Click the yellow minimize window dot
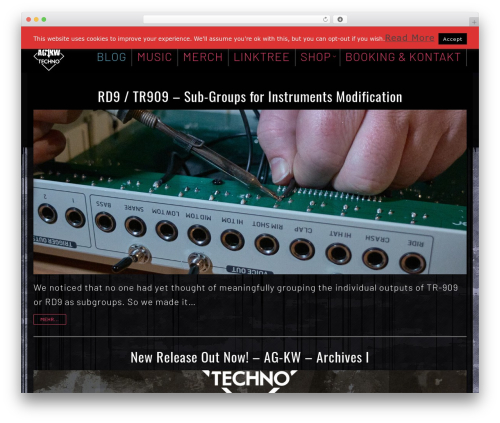500x423 pixels. [x=36, y=19]
